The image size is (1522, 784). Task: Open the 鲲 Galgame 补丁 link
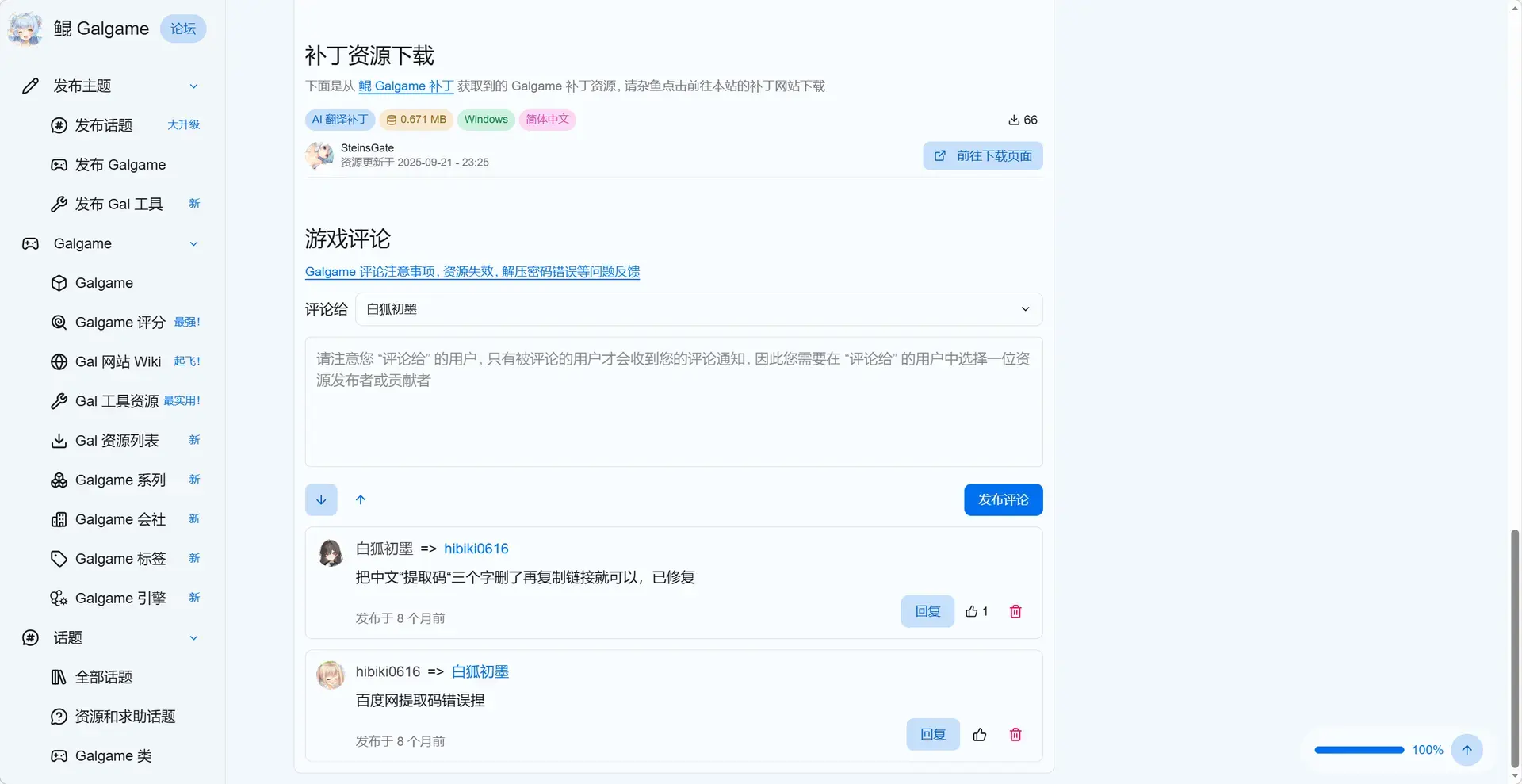pos(406,86)
